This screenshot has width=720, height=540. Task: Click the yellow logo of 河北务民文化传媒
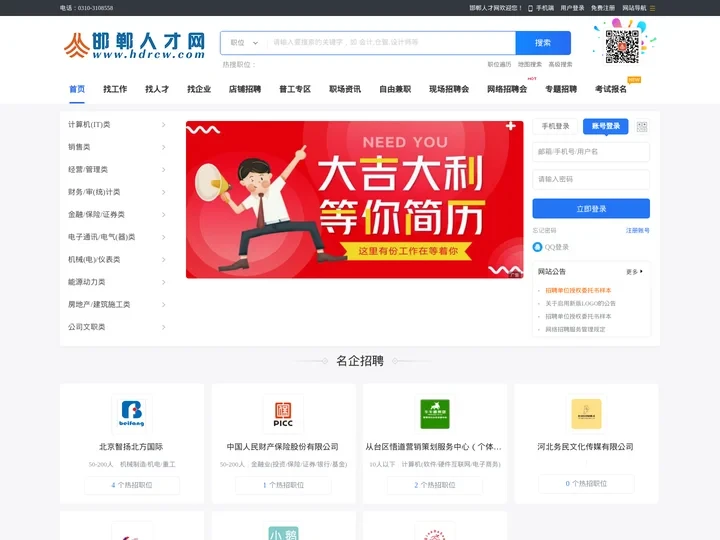(x=586, y=413)
